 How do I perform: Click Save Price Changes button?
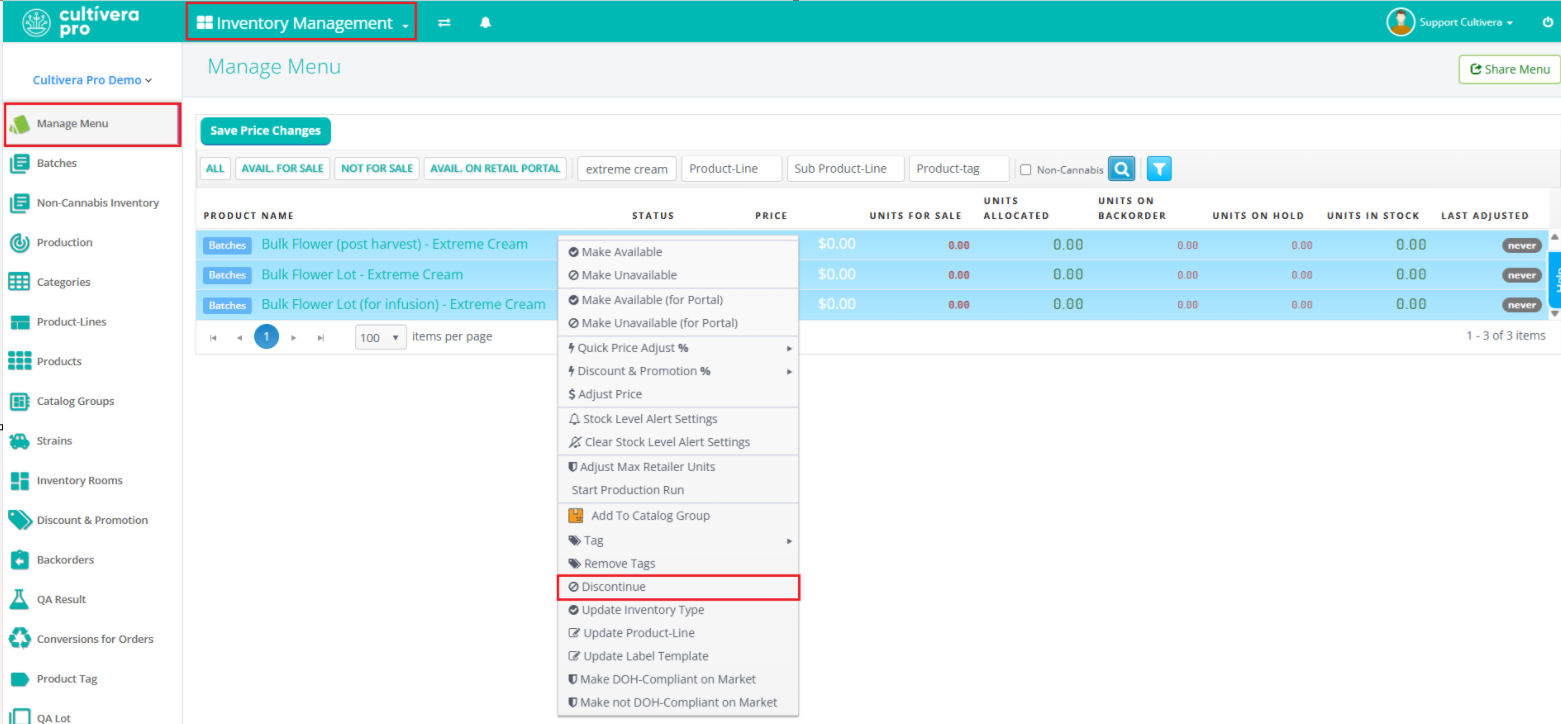pyautogui.click(x=265, y=131)
